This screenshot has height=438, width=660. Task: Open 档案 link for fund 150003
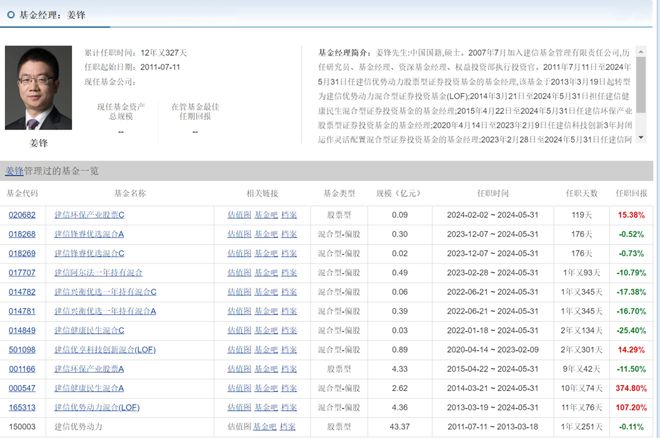287,427
